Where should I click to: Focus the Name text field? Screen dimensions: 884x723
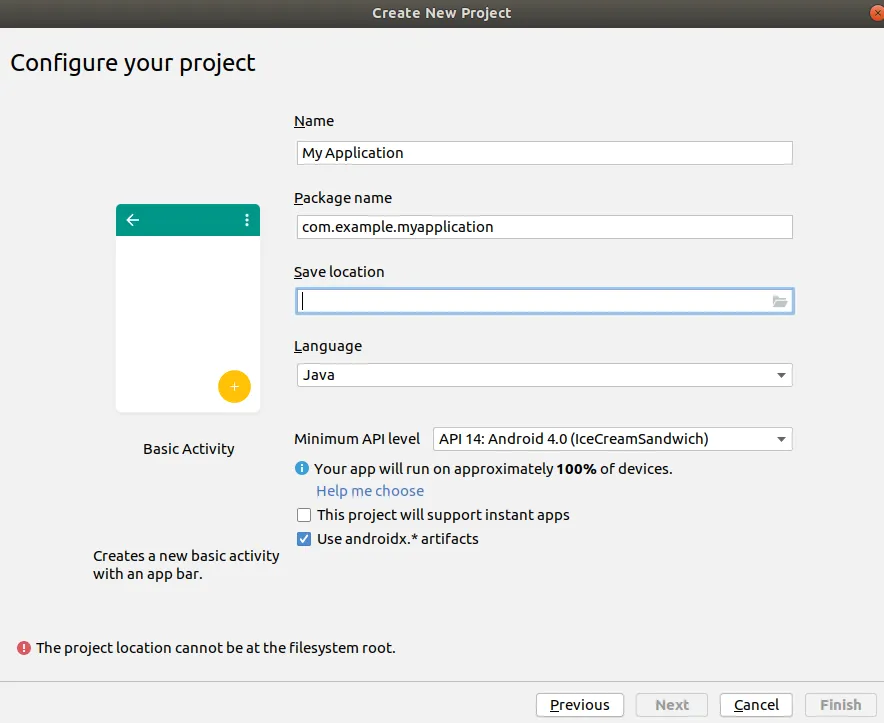(544, 153)
